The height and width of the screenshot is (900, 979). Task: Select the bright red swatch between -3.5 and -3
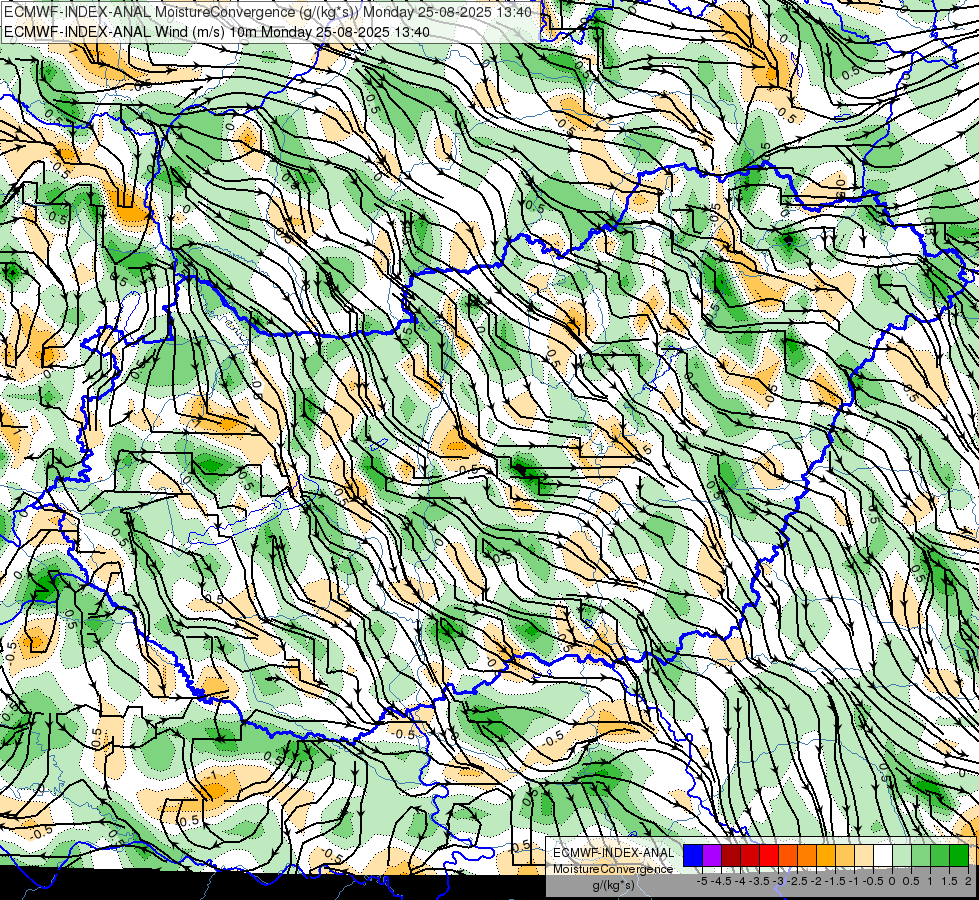(x=769, y=855)
